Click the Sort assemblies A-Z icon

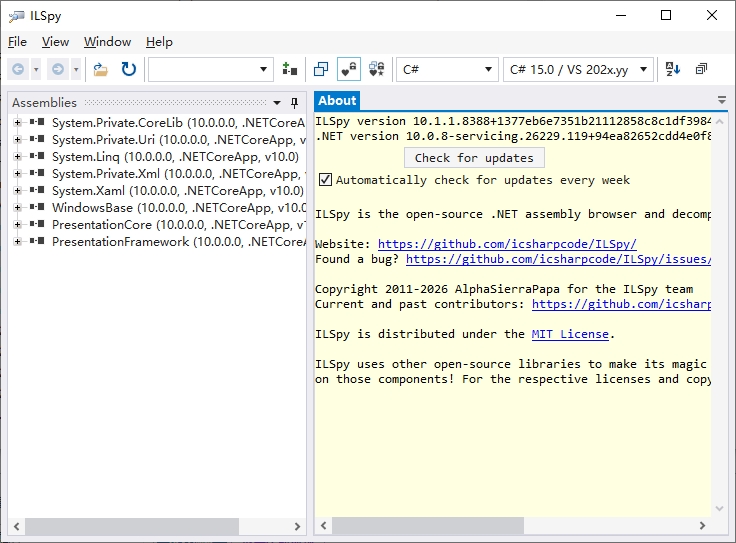point(673,69)
